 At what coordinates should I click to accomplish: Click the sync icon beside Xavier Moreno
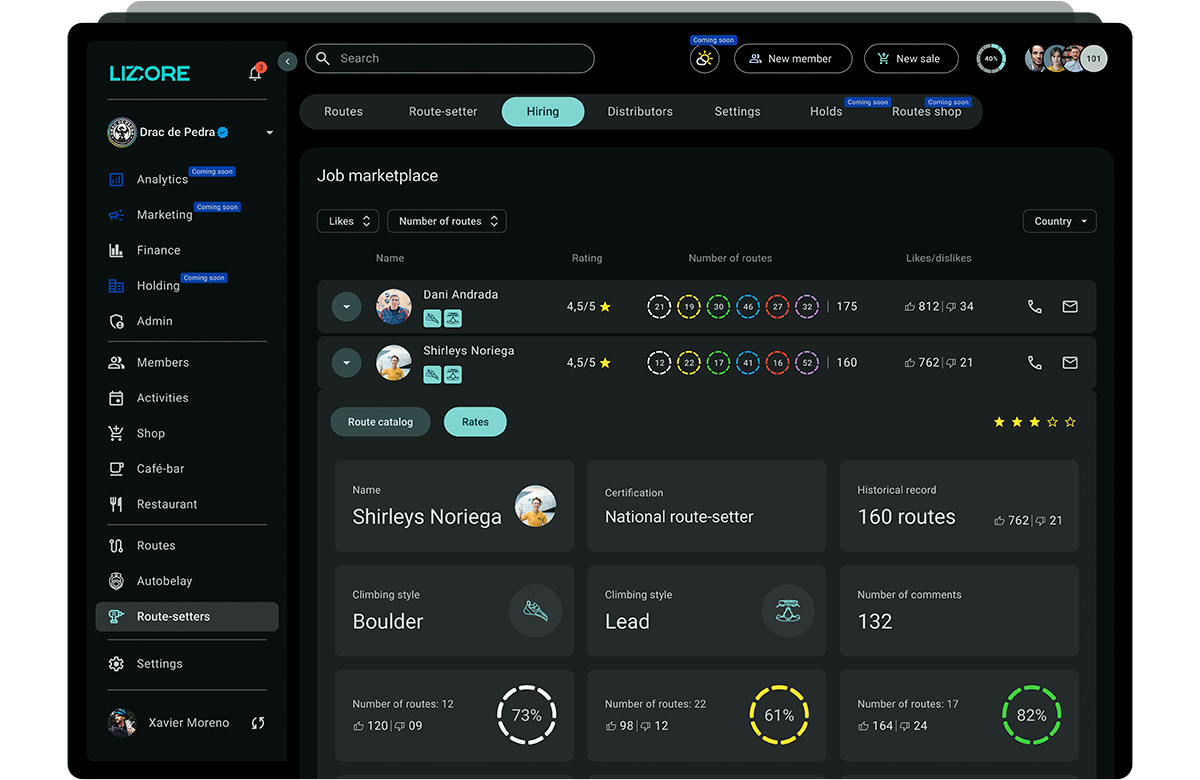point(258,723)
